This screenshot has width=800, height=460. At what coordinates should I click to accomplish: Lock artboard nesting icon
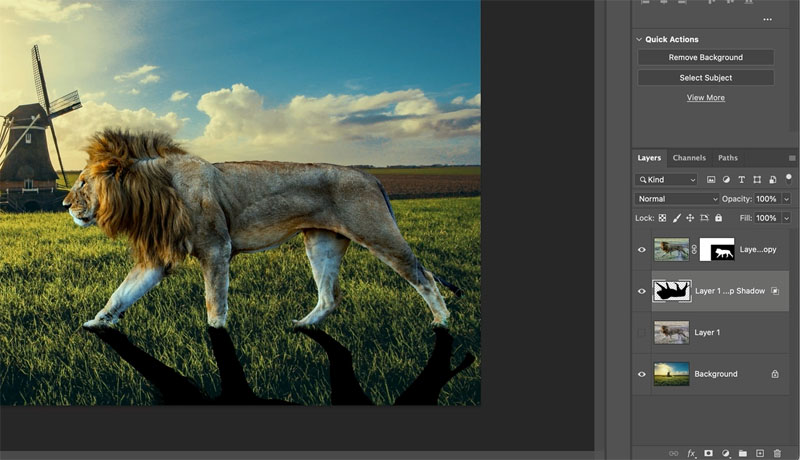[705, 218]
